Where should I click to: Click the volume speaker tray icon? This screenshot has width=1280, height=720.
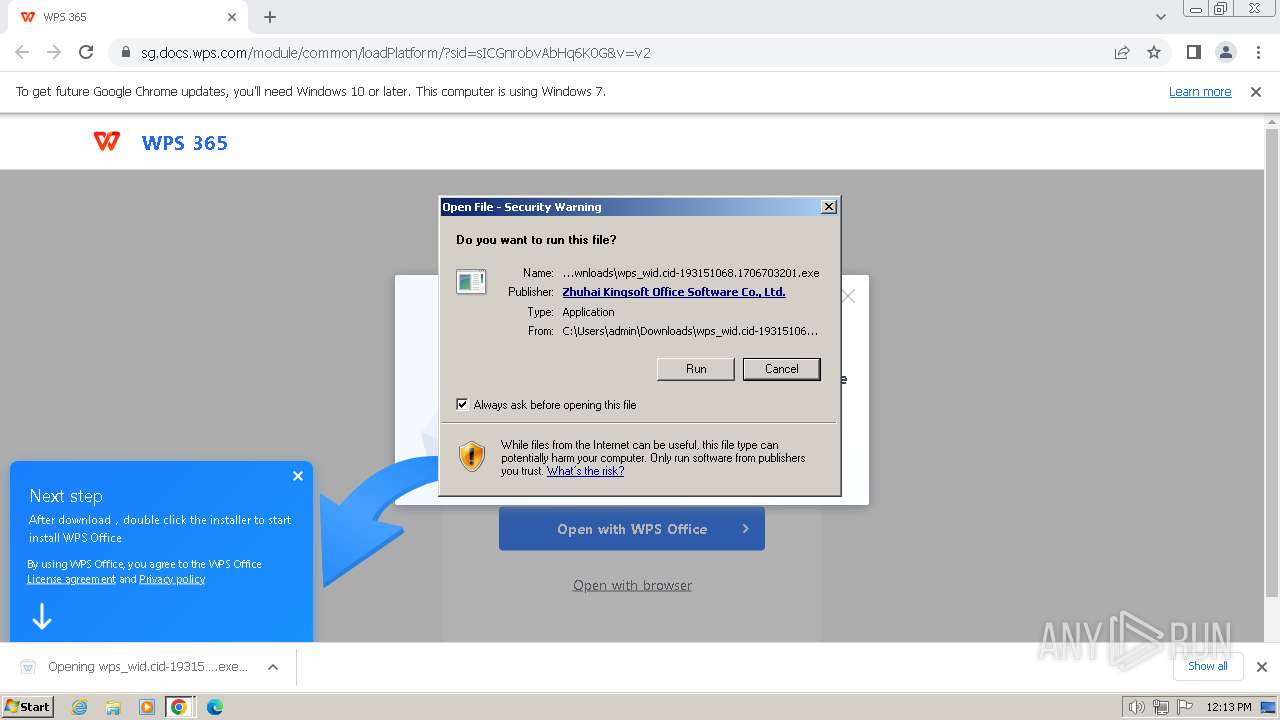(1136, 707)
